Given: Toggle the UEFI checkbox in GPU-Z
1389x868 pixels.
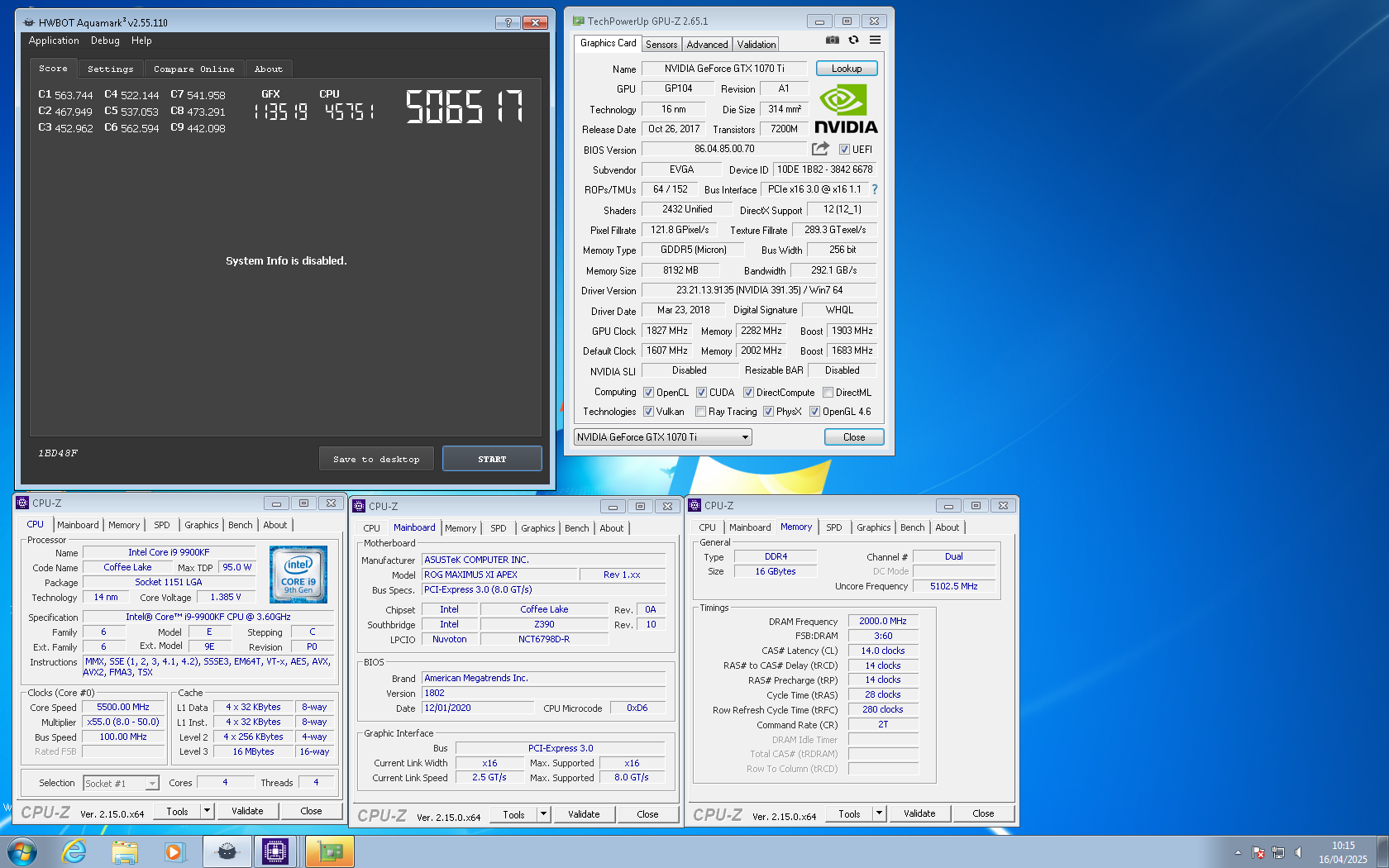Looking at the screenshot, I should click(844, 150).
